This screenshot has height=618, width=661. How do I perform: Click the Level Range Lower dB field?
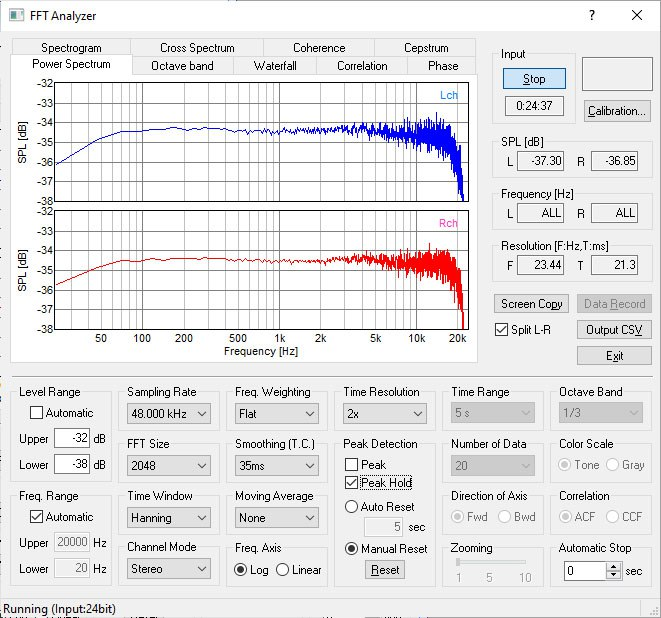72,464
